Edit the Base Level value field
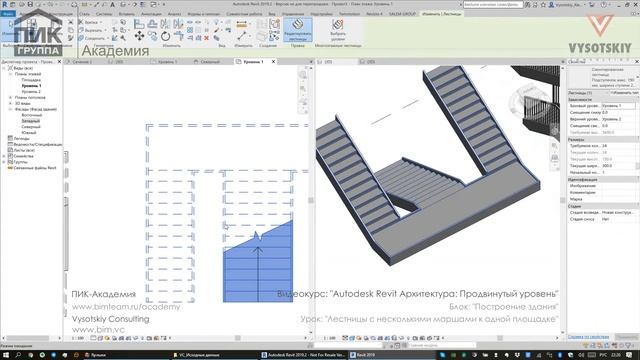The image size is (640, 360). pyautogui.click(x=618, y=106)
